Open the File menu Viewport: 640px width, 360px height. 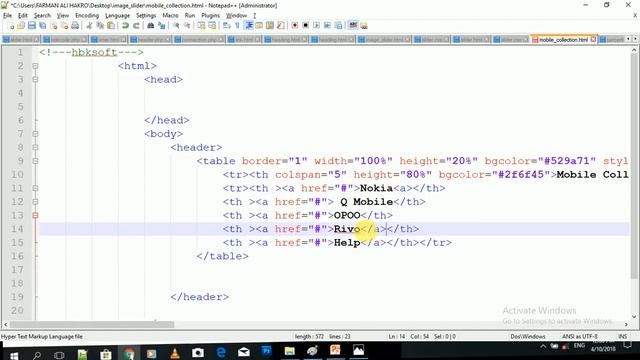click(x=7, y=16)
